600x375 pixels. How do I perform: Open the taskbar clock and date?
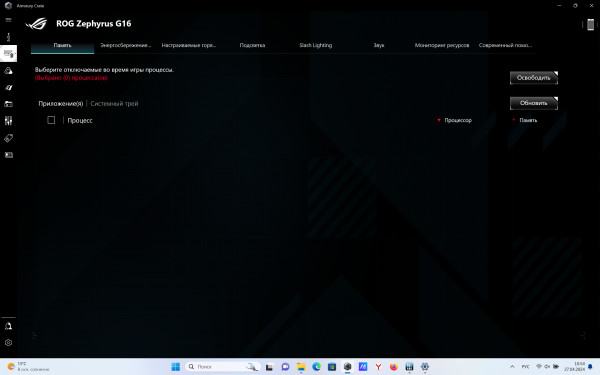(574, 367)
